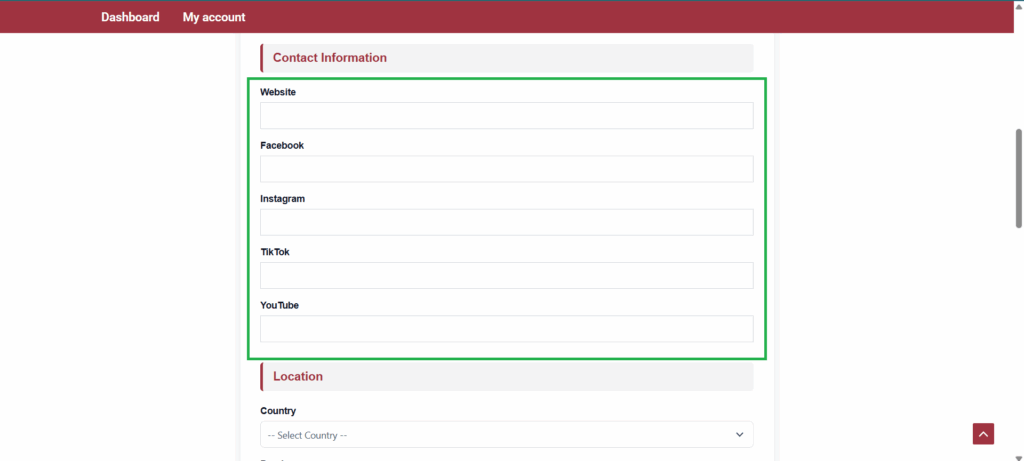The width and height of the screenshot is (1024, 461).
Task: Click the Facebook field label
Action: pos(282,146)
